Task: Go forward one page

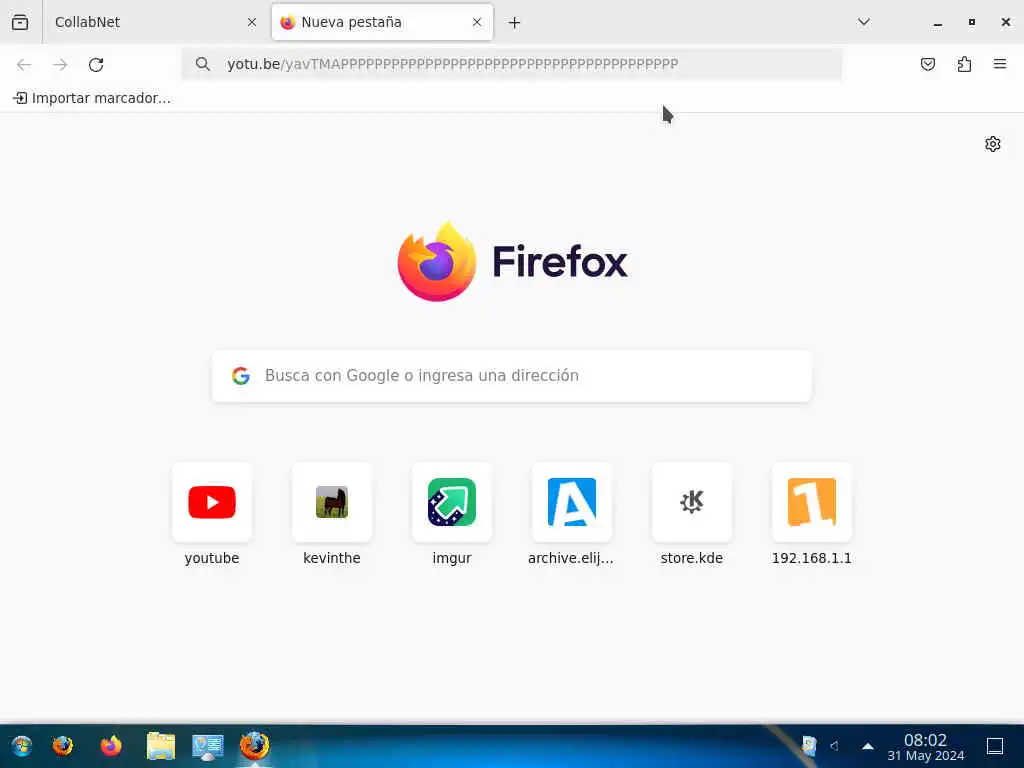Action: click(x=60, y=64)
